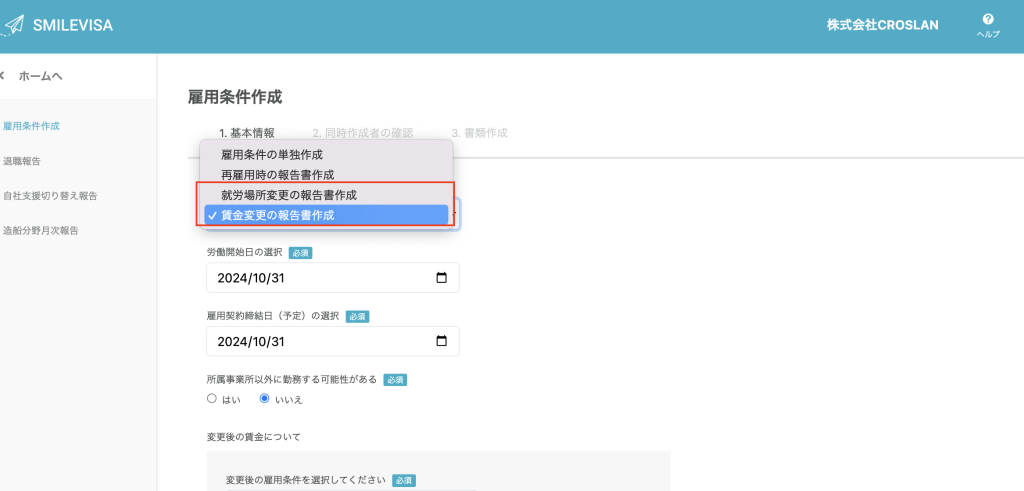
Task: Switch to step 1. 基本情報
Action: pos(247,133)
